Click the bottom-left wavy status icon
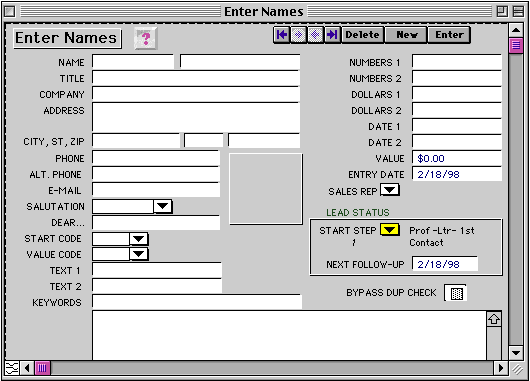Screen dimensions: 530x381 [12, 368]
